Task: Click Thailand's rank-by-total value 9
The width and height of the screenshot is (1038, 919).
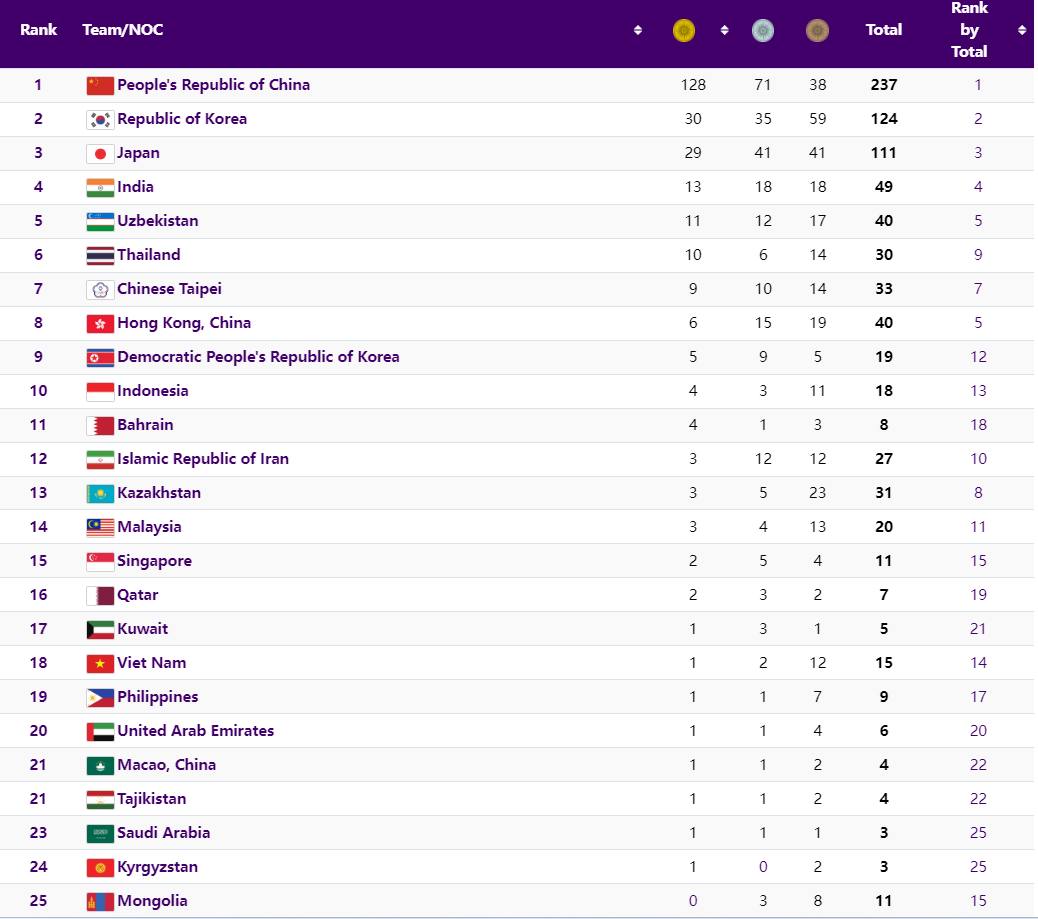Action: (978, 255)
